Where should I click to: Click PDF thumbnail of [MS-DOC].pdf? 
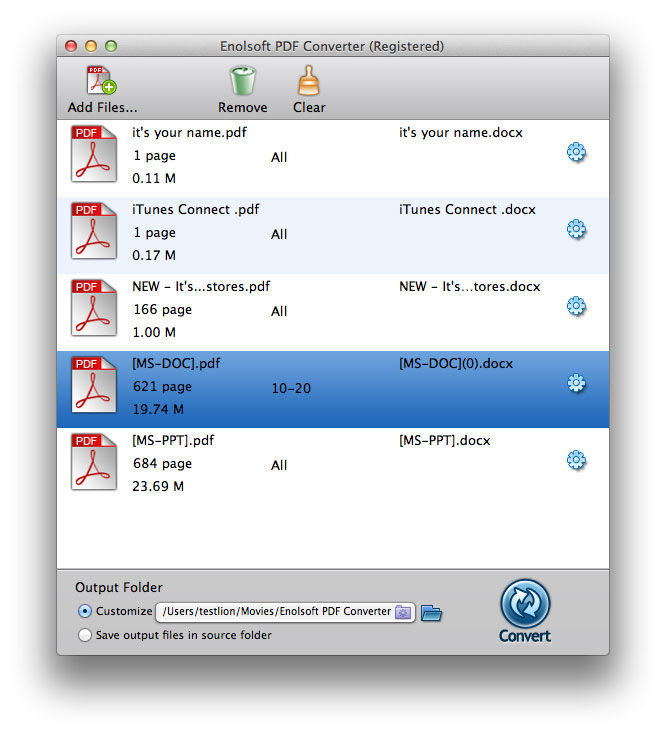tap(94, 384)
